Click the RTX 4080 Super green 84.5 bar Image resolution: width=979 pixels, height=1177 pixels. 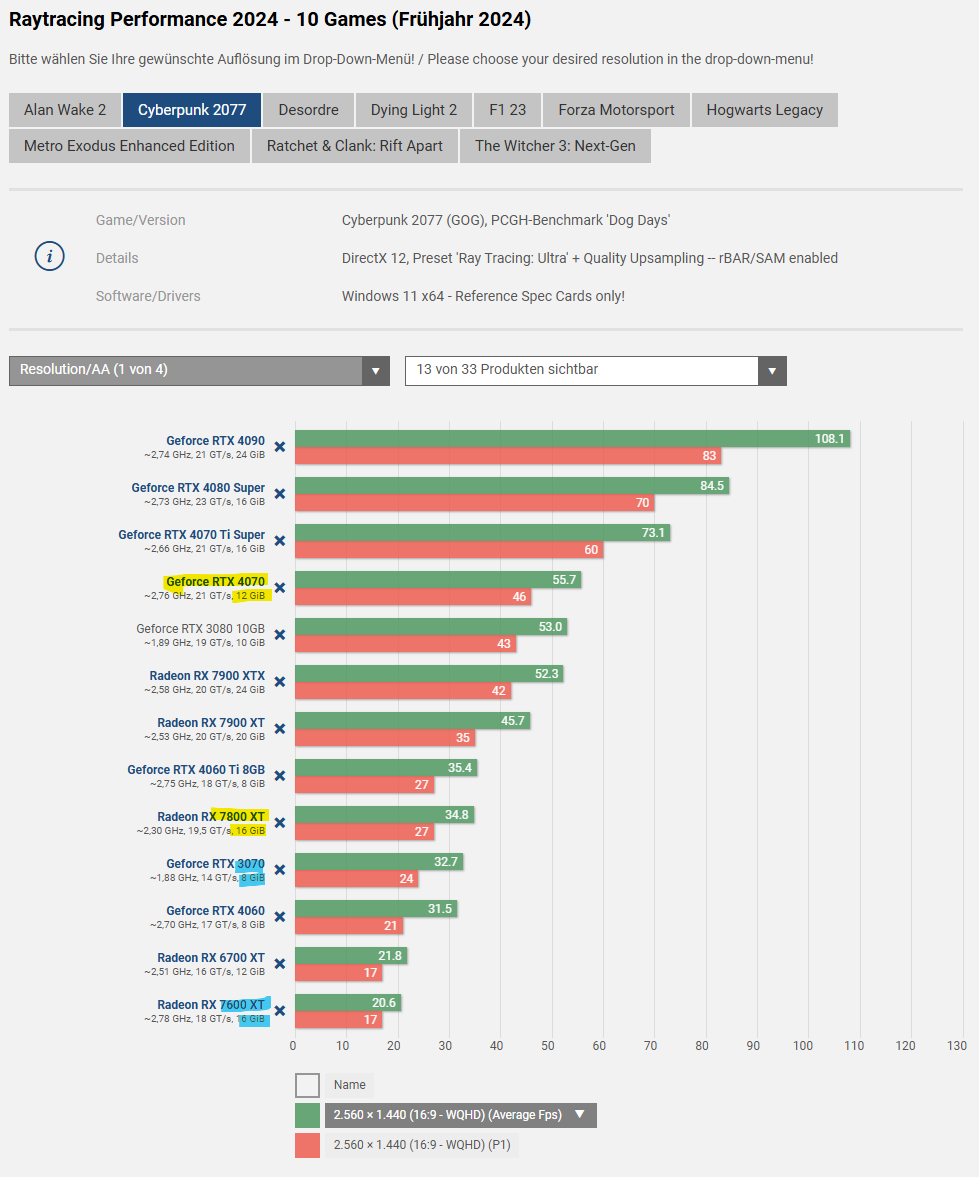click(x=512, y=486)
